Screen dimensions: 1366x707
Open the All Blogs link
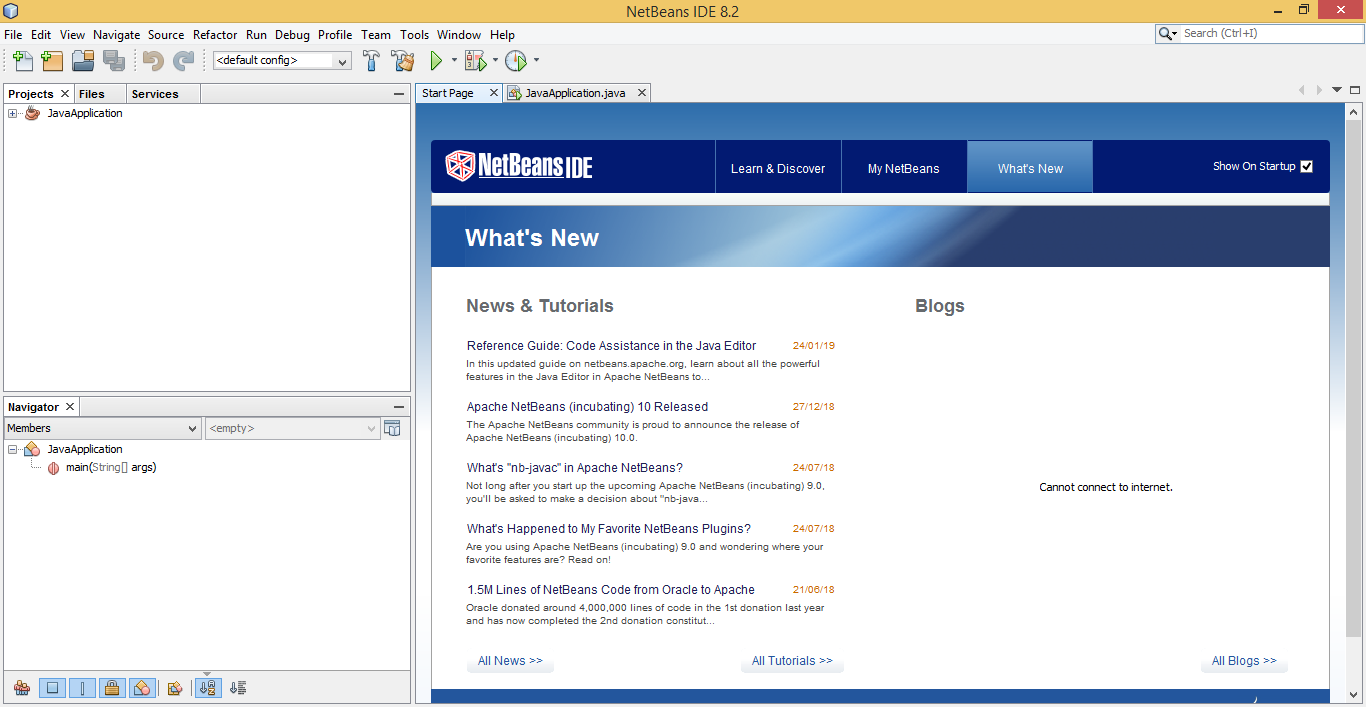[1244, 661]
